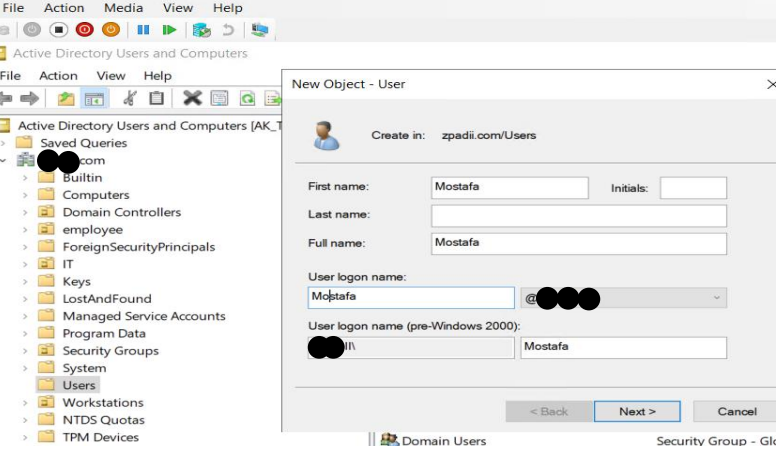Expand the Computers container chevron
Viewport: 779px width, 449px height.
(x=25, y=195)
